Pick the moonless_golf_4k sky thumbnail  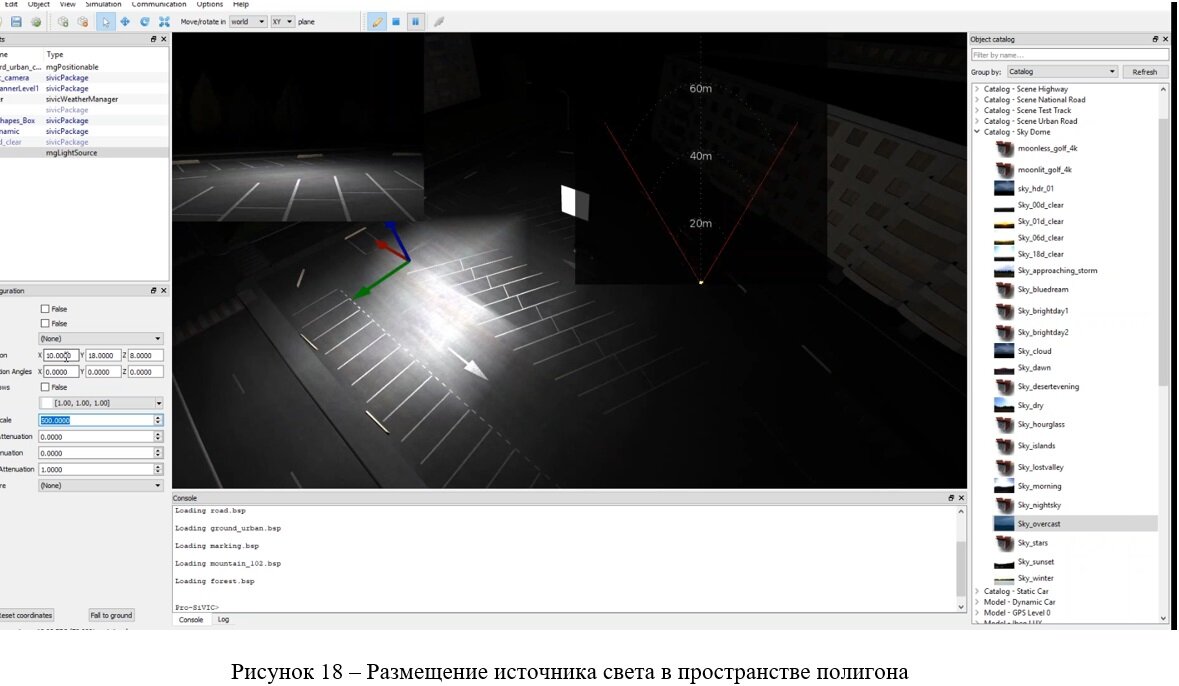click(x=1005, y=149)
